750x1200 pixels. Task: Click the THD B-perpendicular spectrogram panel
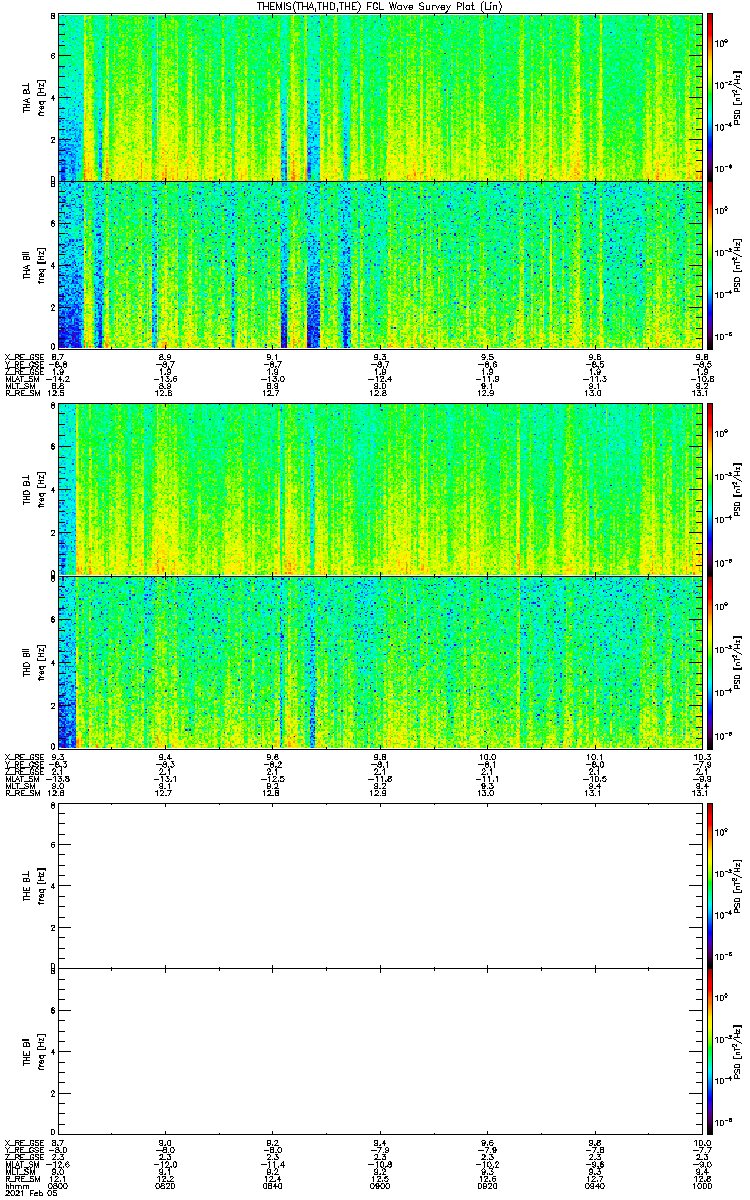381,489
